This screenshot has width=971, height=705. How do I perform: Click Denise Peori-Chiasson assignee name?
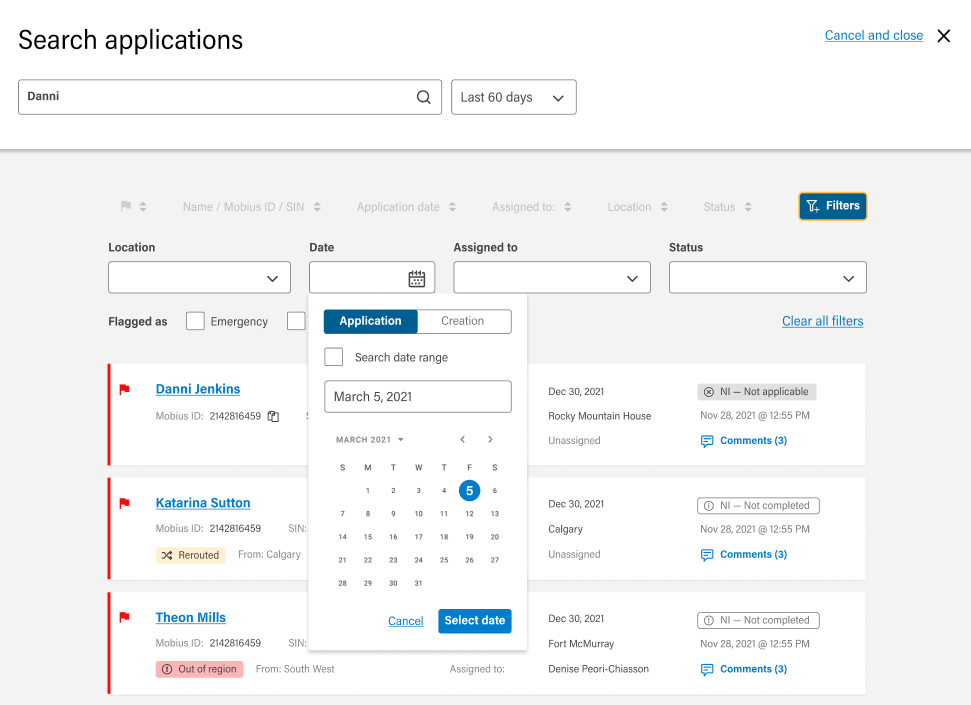click(598, 669)
